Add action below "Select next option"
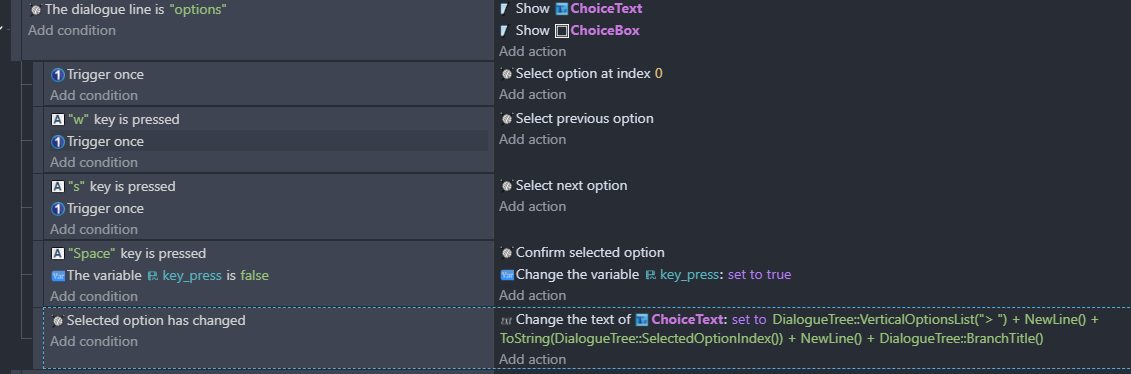The width and height of the screenshot is (1131, 374). click(532, 206)
